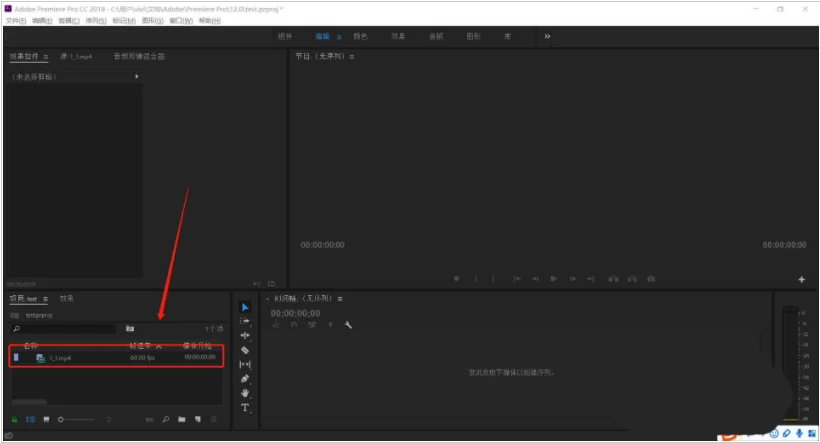
Task: Select the Ripple Edit tool
Action: coord(245,335)
